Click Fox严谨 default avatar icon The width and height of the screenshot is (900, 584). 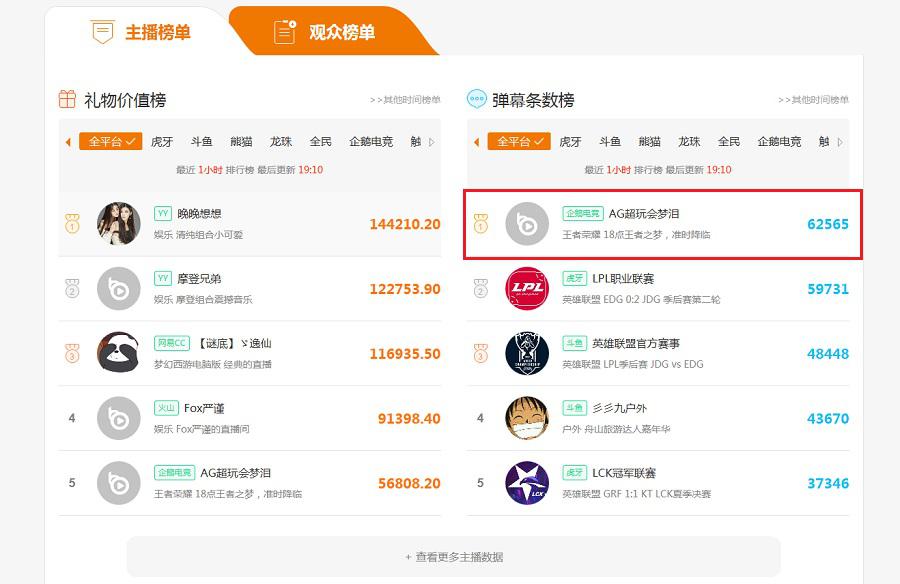pyautogui.click(x=119, y=418)
